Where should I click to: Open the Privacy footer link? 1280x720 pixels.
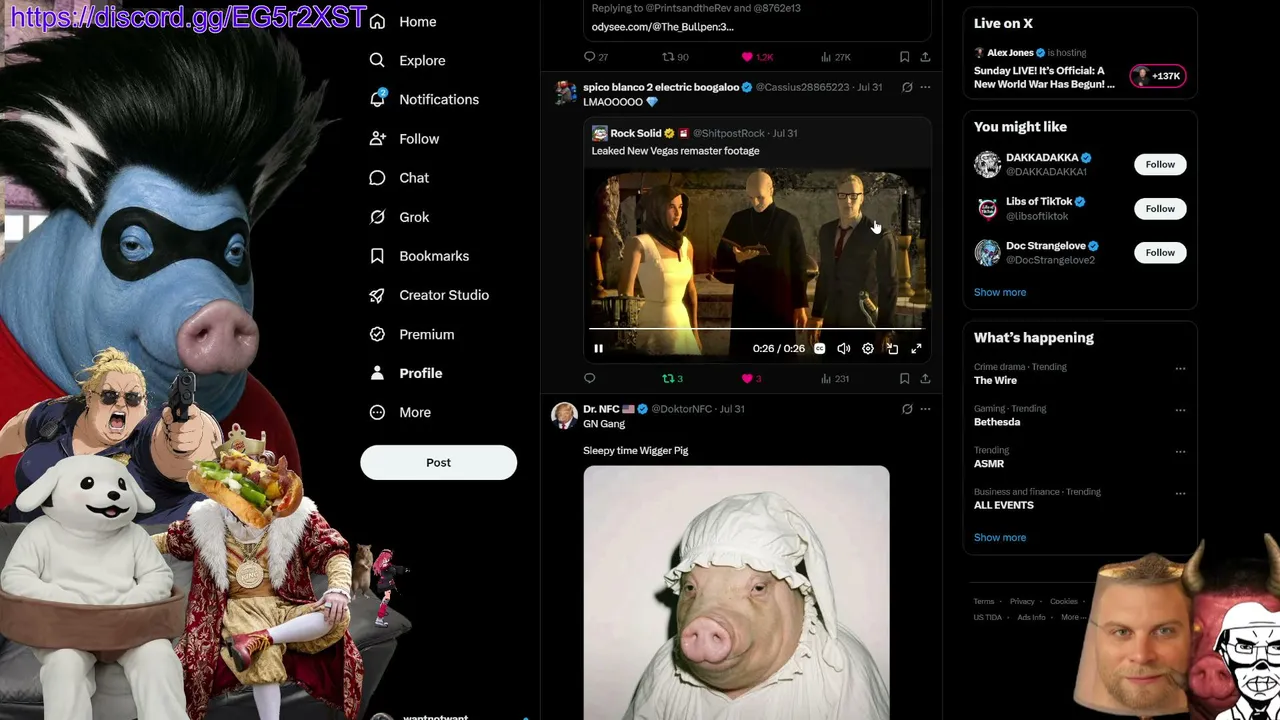[1022, 602]
